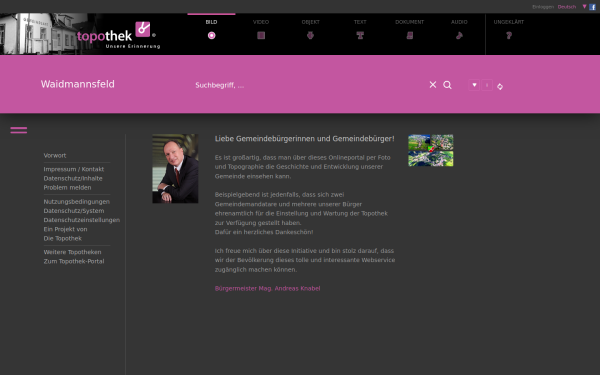This screenshot has height=375, width=600.
Task: Click Problem melden
Action: tap(67, 188)
